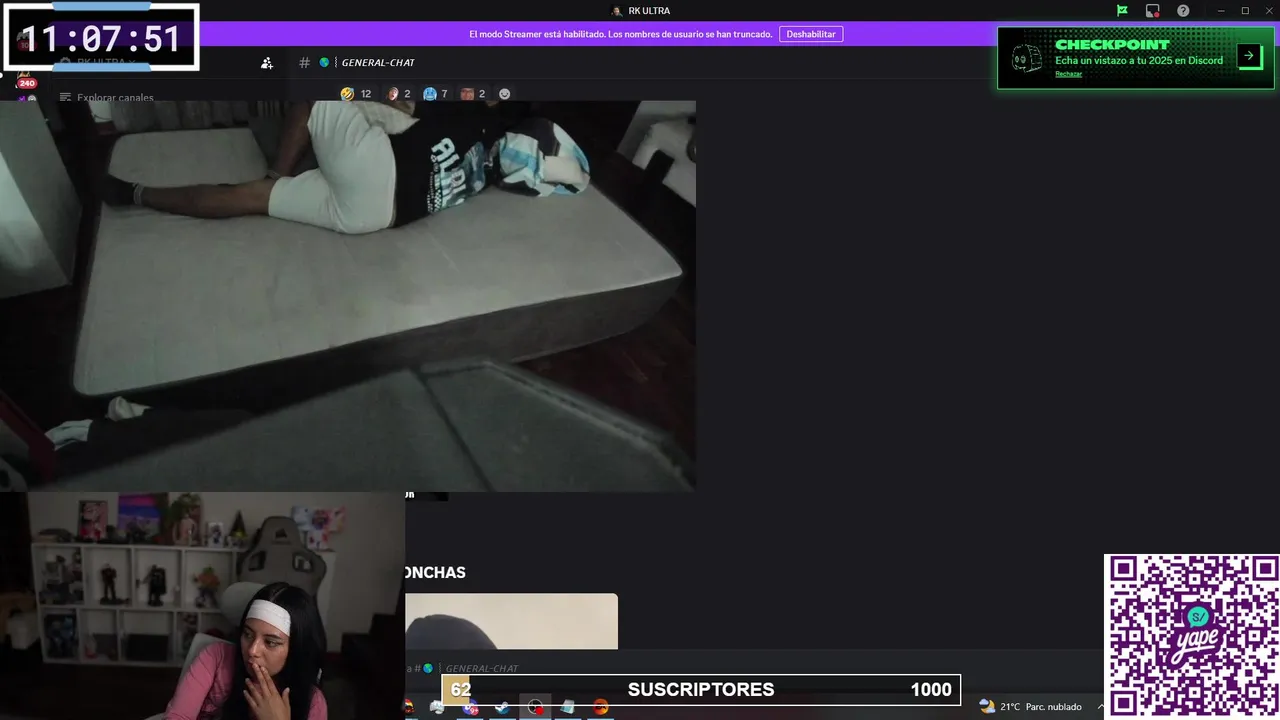Click the invite members icon
1280x720 pixels.
pos(267,63)
